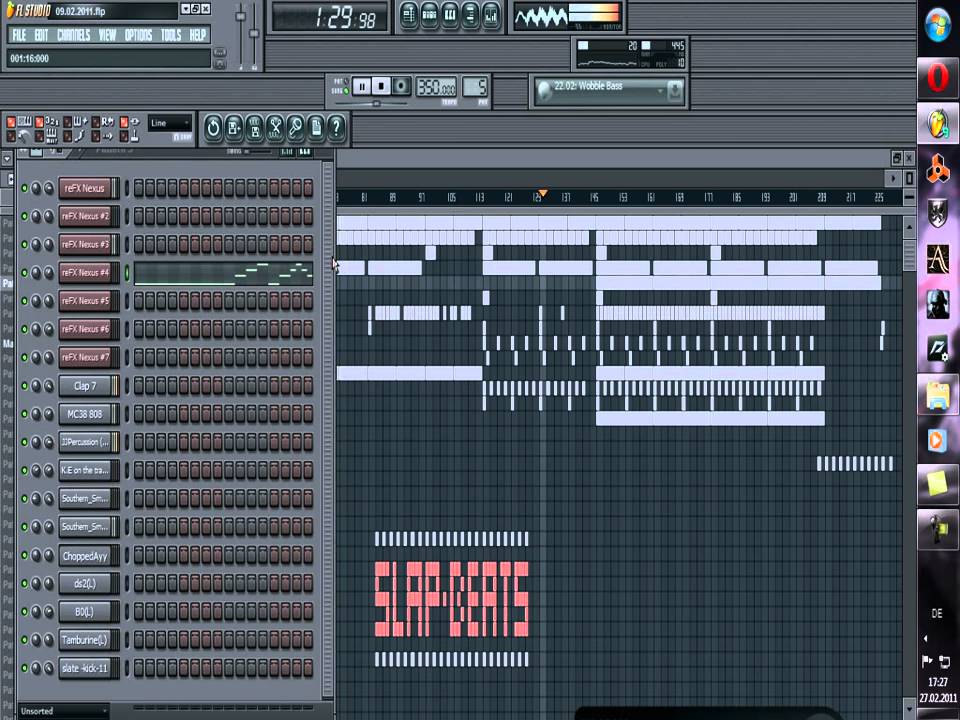
Task: Open the CHANNELS menu
Action: (x=73, y=35)
